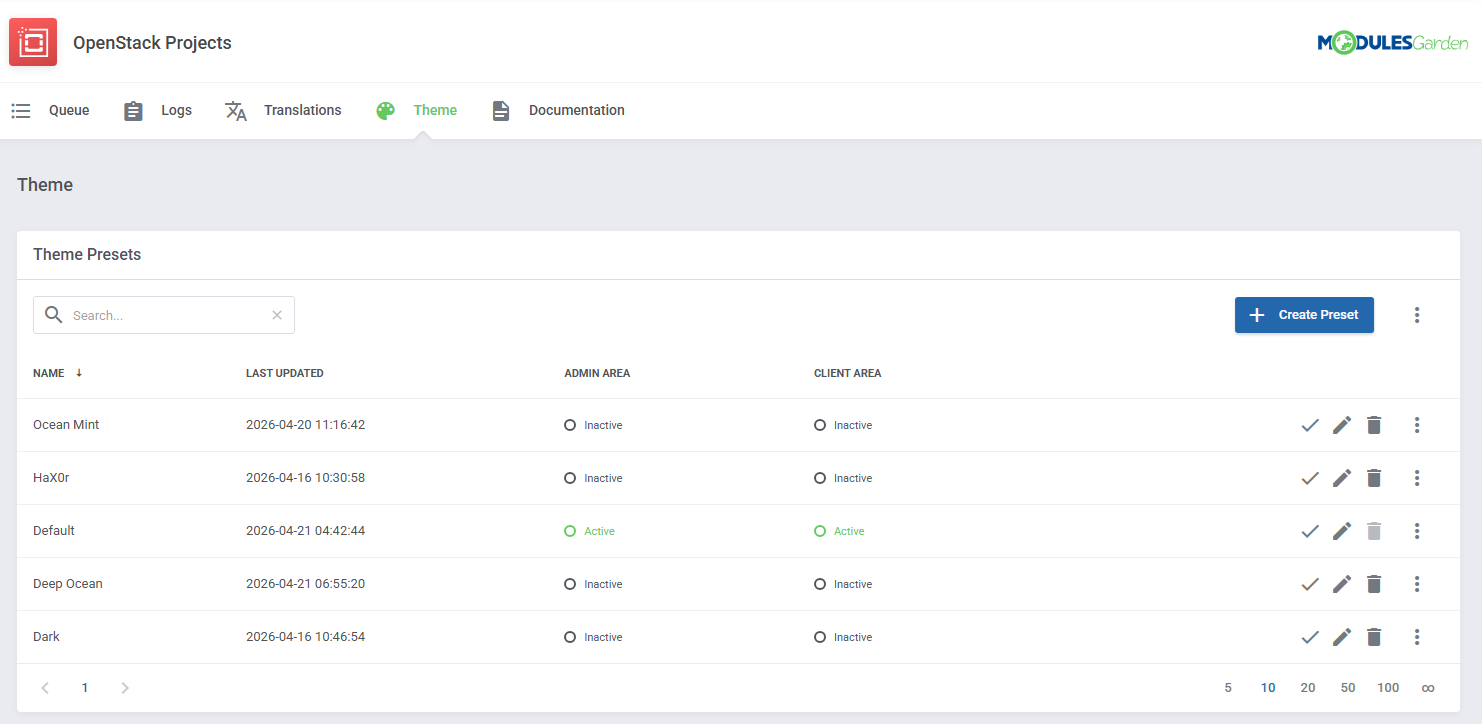Screen dimensions: 1482x724
Task: Clear the search field with the X
Action: [277, 315]
